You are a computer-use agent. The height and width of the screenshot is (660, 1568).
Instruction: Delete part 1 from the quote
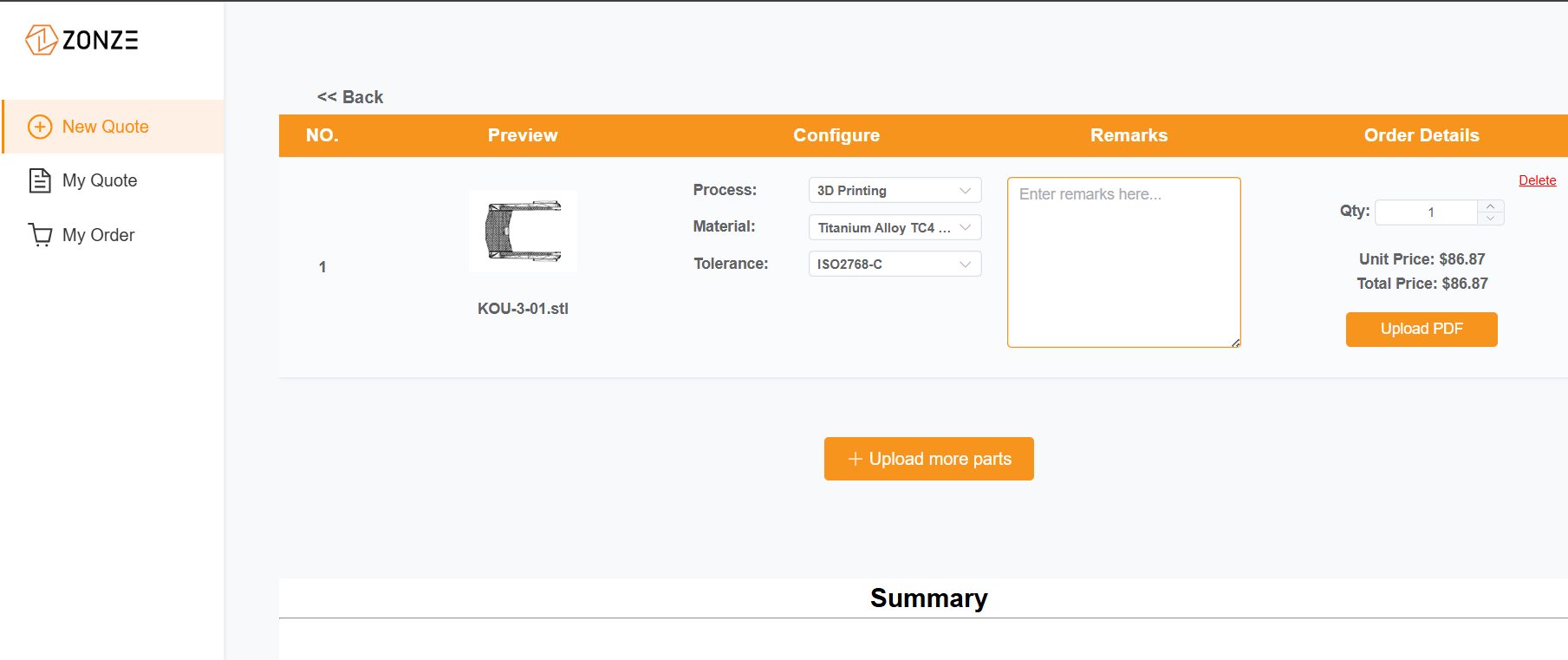click(x=1537, y=180)
